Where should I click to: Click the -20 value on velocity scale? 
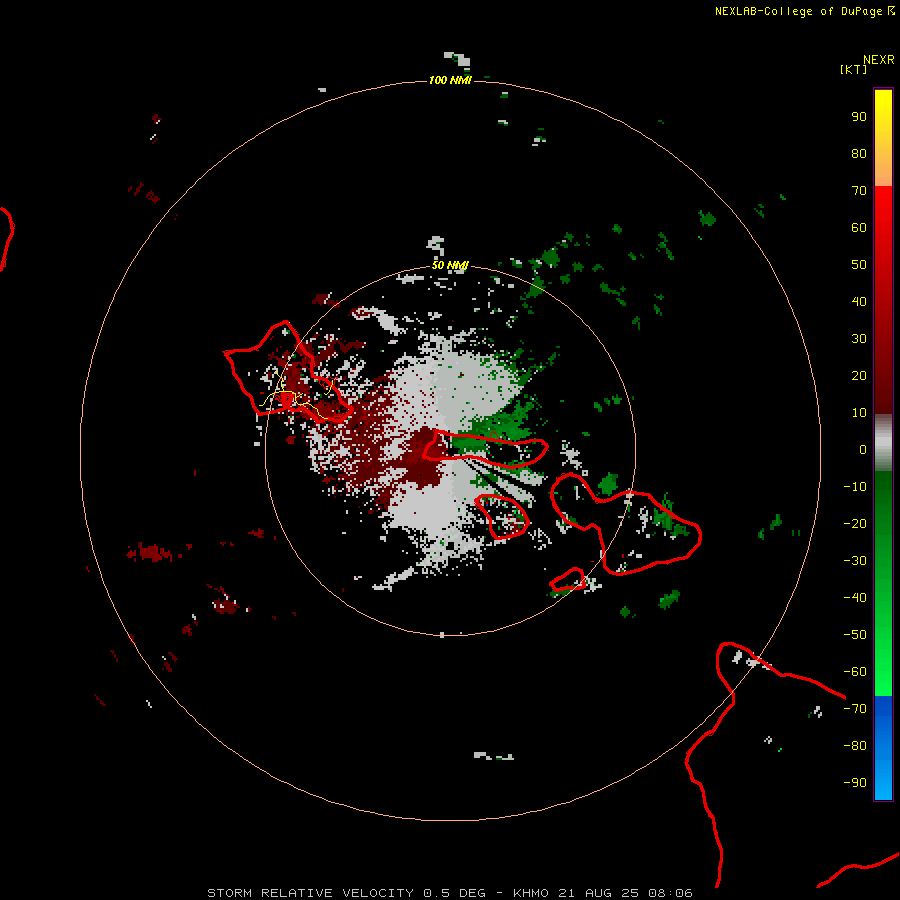pyautogui.click(x=855, y=523)
